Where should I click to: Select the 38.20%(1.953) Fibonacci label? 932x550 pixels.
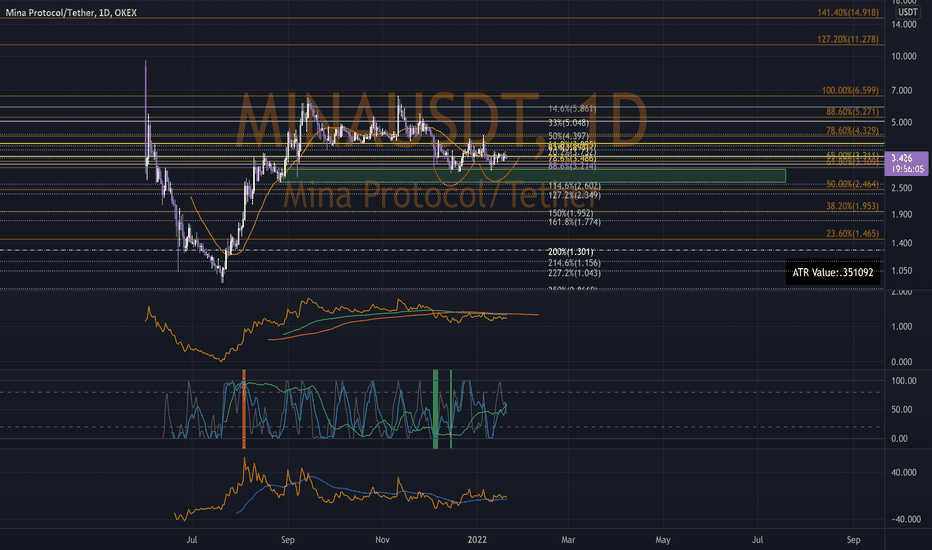pyautogui.click(x=852, y=206)
